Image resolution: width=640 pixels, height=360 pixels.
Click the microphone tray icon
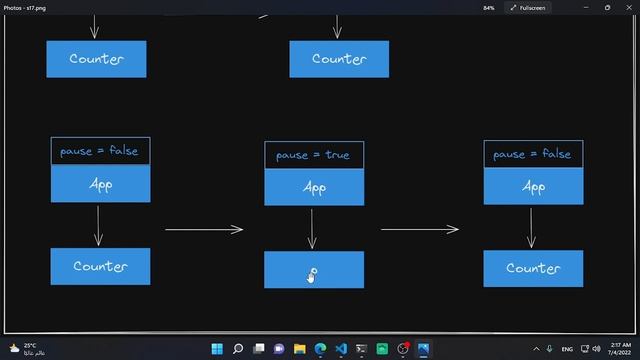coord(549,349)
